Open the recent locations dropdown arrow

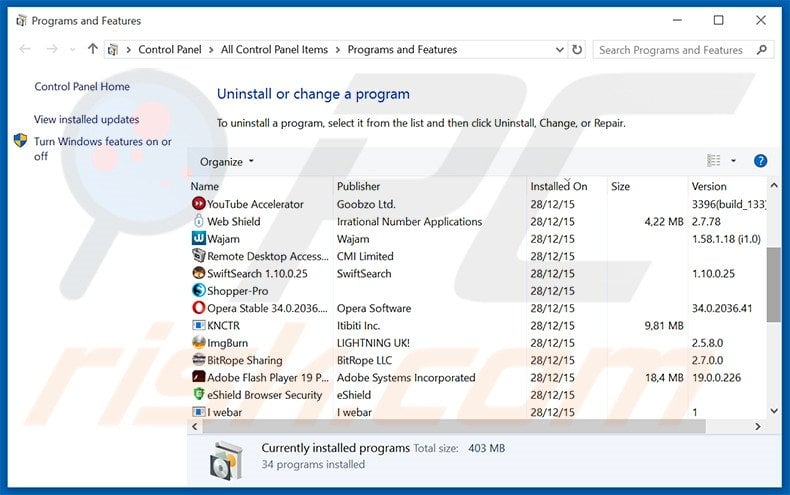point(73,49)
